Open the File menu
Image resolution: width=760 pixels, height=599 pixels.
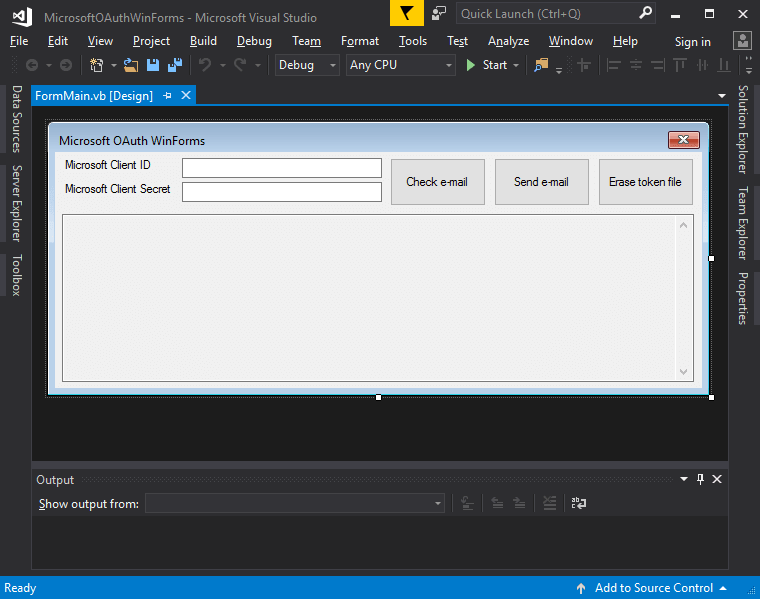click(x=19, y=41)
